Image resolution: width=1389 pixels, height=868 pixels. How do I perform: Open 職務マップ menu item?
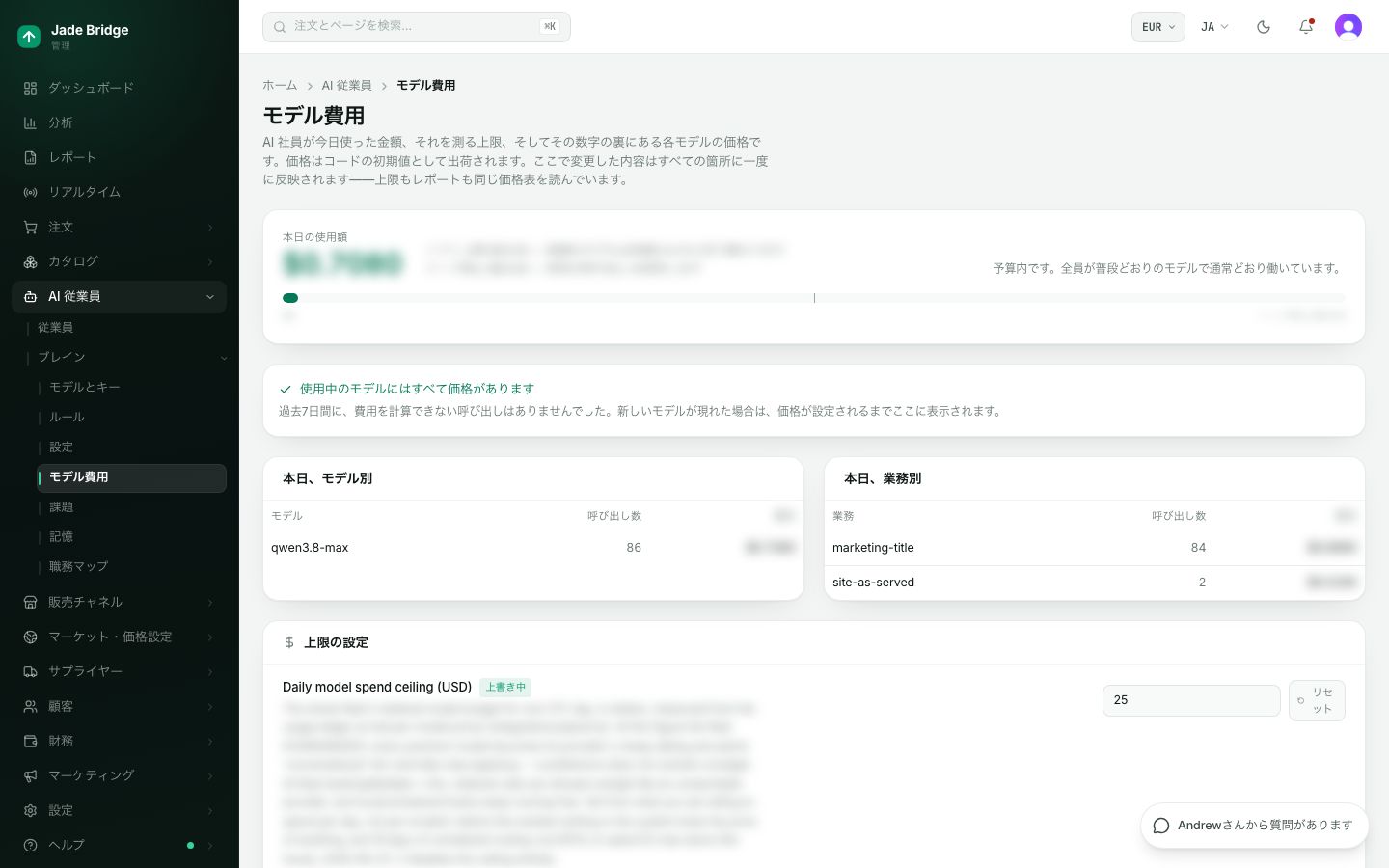click(x=132, y=566)
